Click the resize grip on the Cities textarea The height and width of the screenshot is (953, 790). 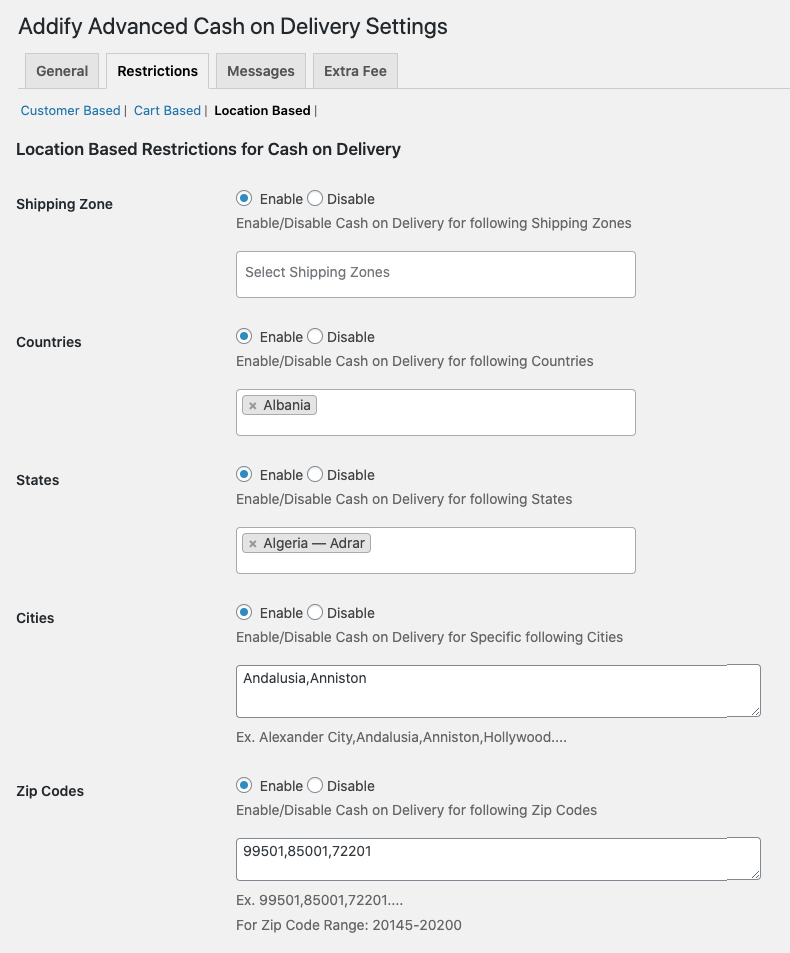click(757, 710)
